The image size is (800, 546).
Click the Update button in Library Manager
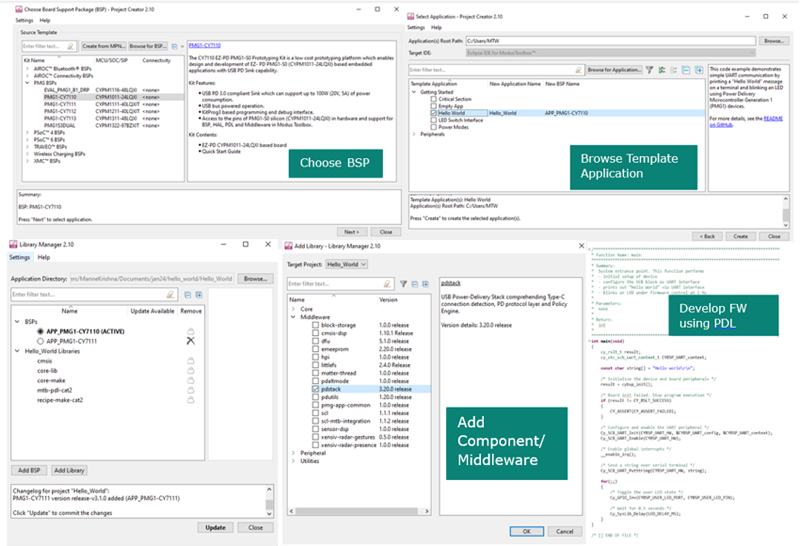(215, 528)
